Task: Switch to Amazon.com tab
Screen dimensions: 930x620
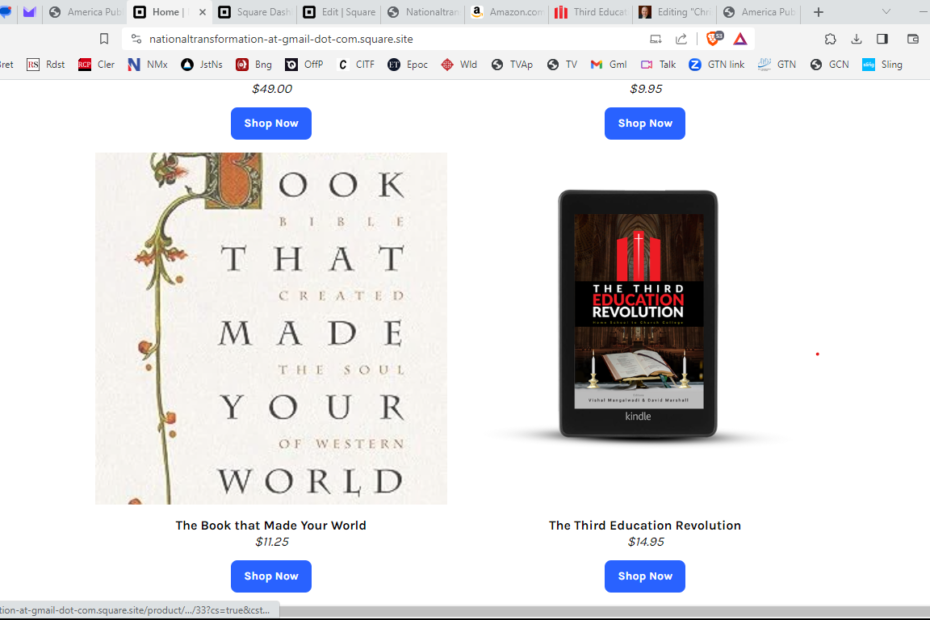Action: 508,12
